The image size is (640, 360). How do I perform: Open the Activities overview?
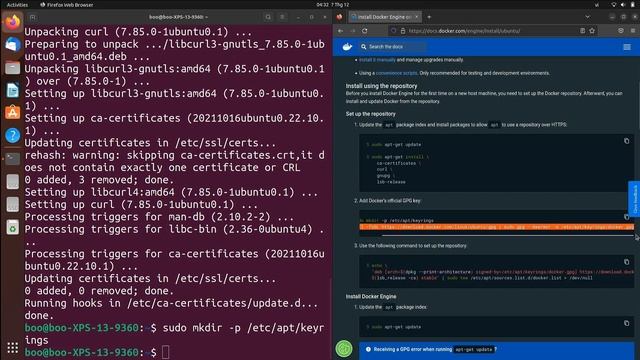(x=17, y=5)
